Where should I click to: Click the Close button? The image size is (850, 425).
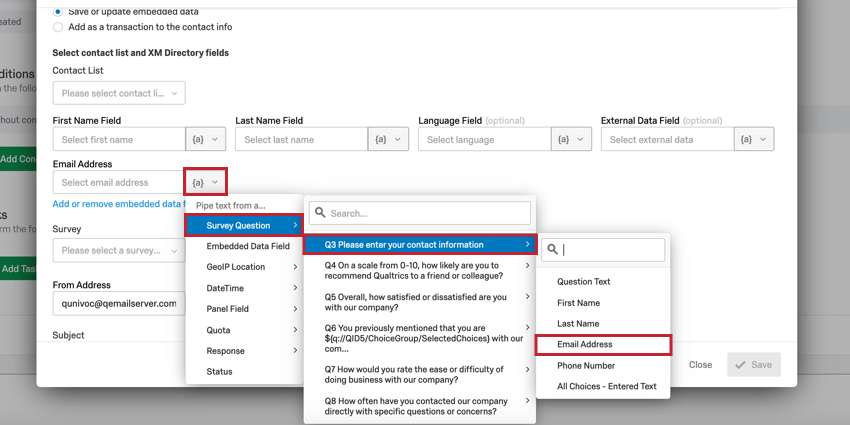click(x=700, y=365)
